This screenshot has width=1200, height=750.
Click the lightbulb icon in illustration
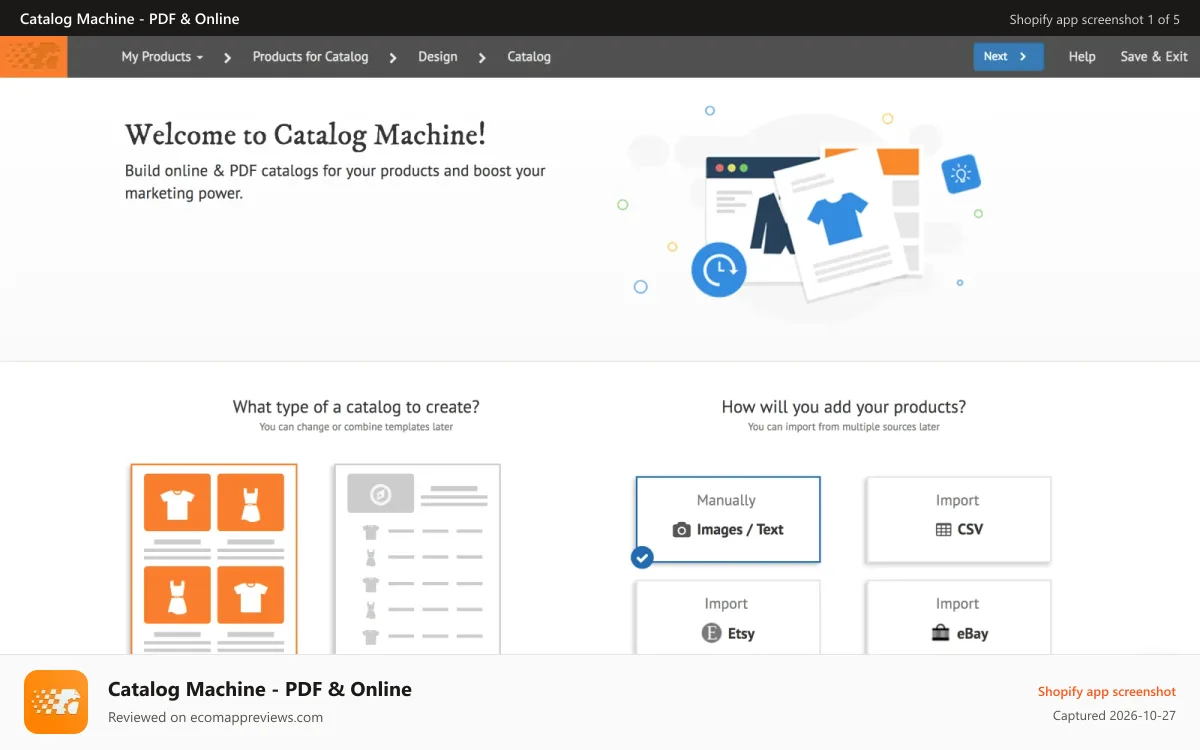(961, 175)
